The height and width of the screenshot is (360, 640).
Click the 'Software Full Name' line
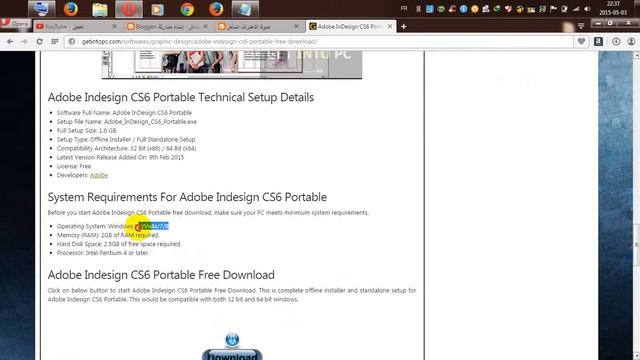(124, 113)
